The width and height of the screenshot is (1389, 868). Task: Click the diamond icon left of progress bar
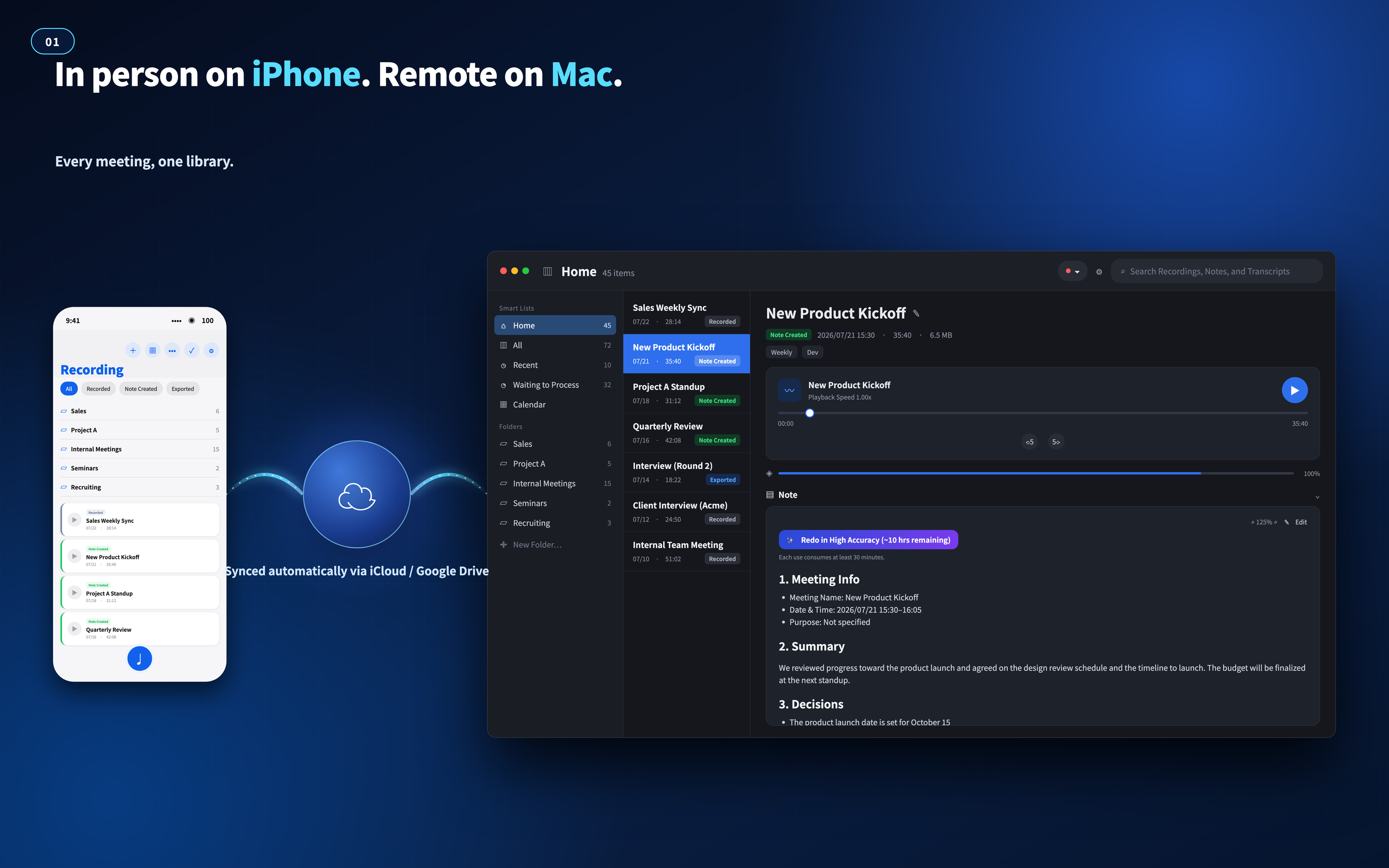(x=769, y=474)
